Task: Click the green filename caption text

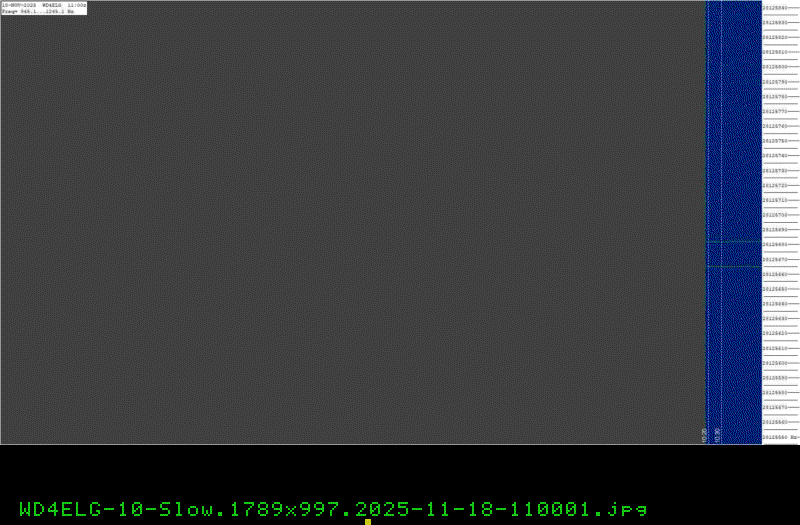Action: (x=333, y=509)
